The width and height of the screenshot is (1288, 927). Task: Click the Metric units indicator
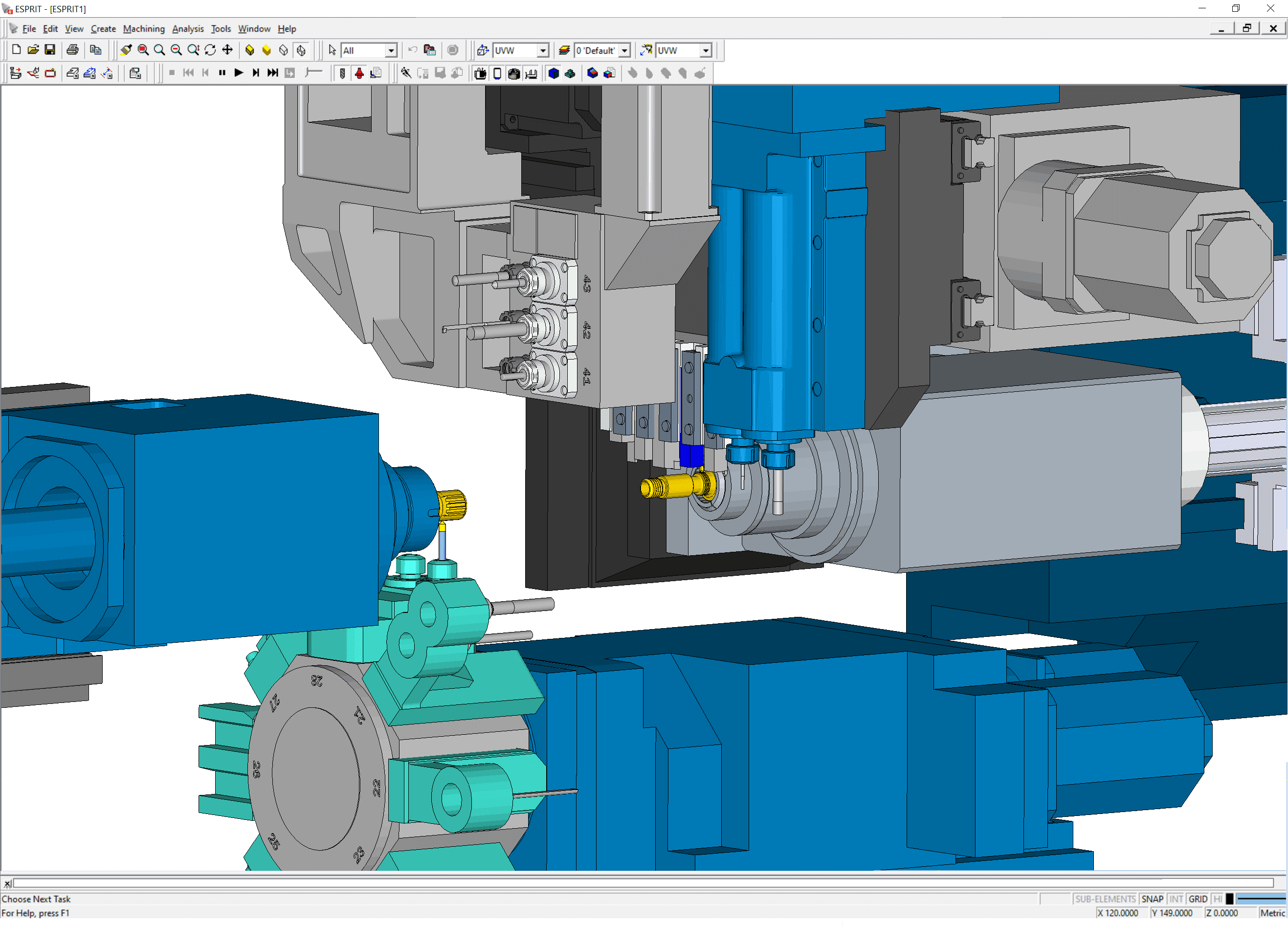pyautogui.click(x=1271, y=913)
